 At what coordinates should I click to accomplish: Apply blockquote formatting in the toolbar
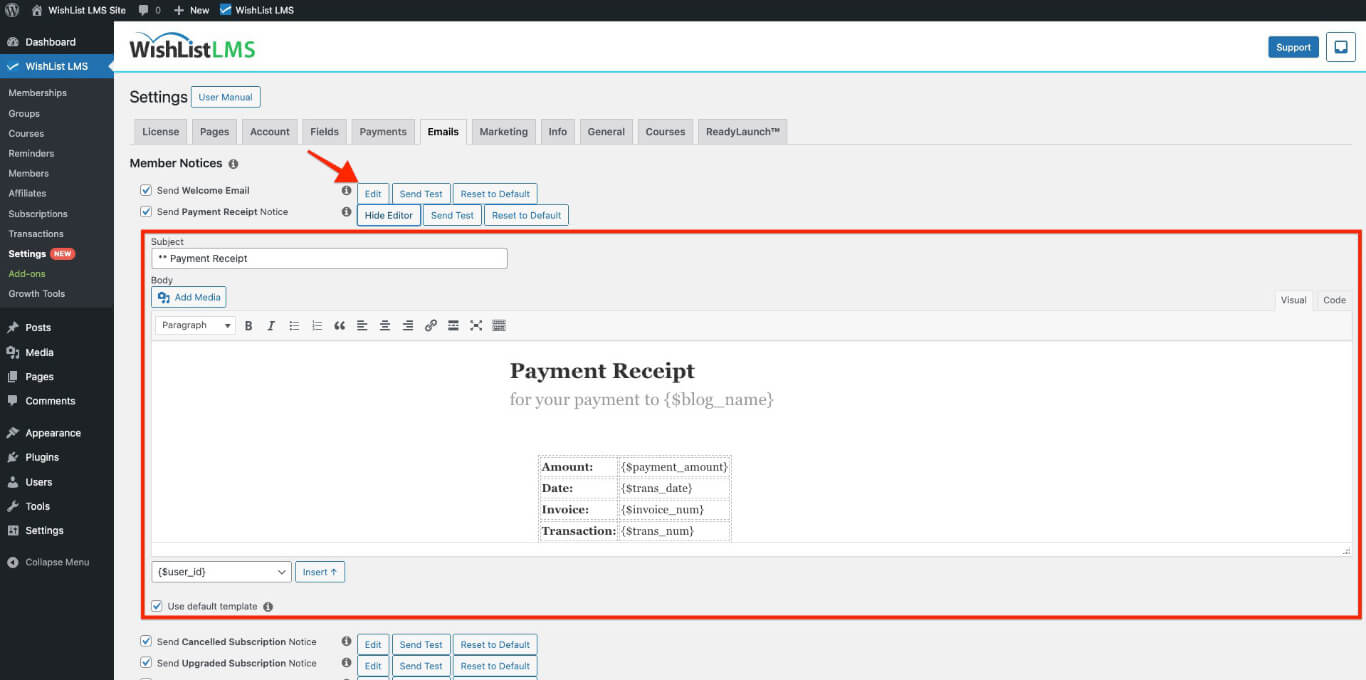[339, 325]
